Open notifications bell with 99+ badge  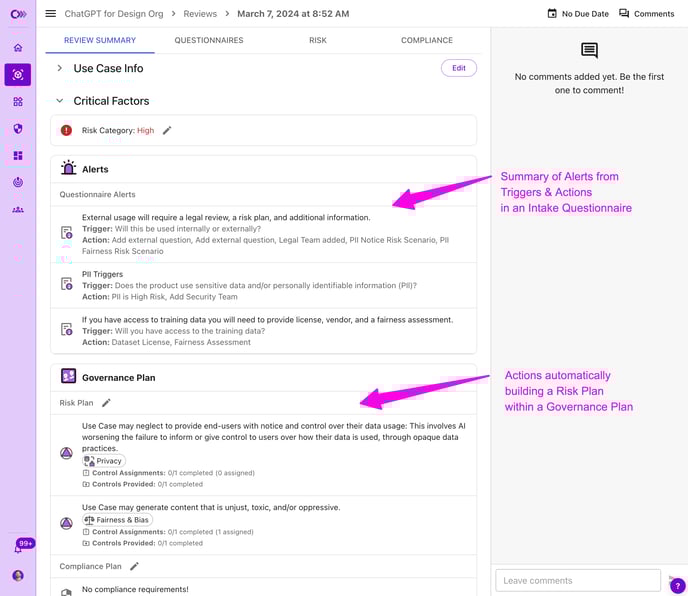tap(18, 549)
